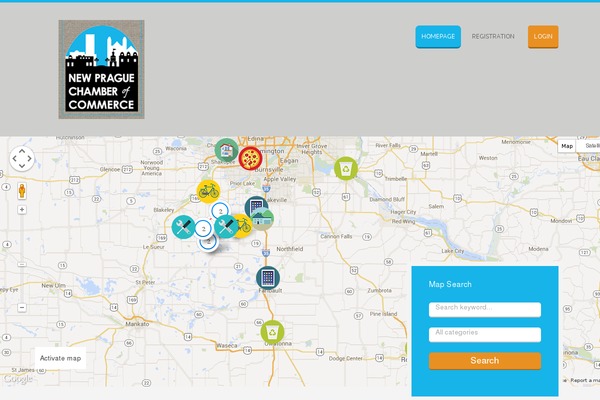Viewport: 600px width, 400px height.
Task: Click the map pan direction control
Action: coord(22,158)
